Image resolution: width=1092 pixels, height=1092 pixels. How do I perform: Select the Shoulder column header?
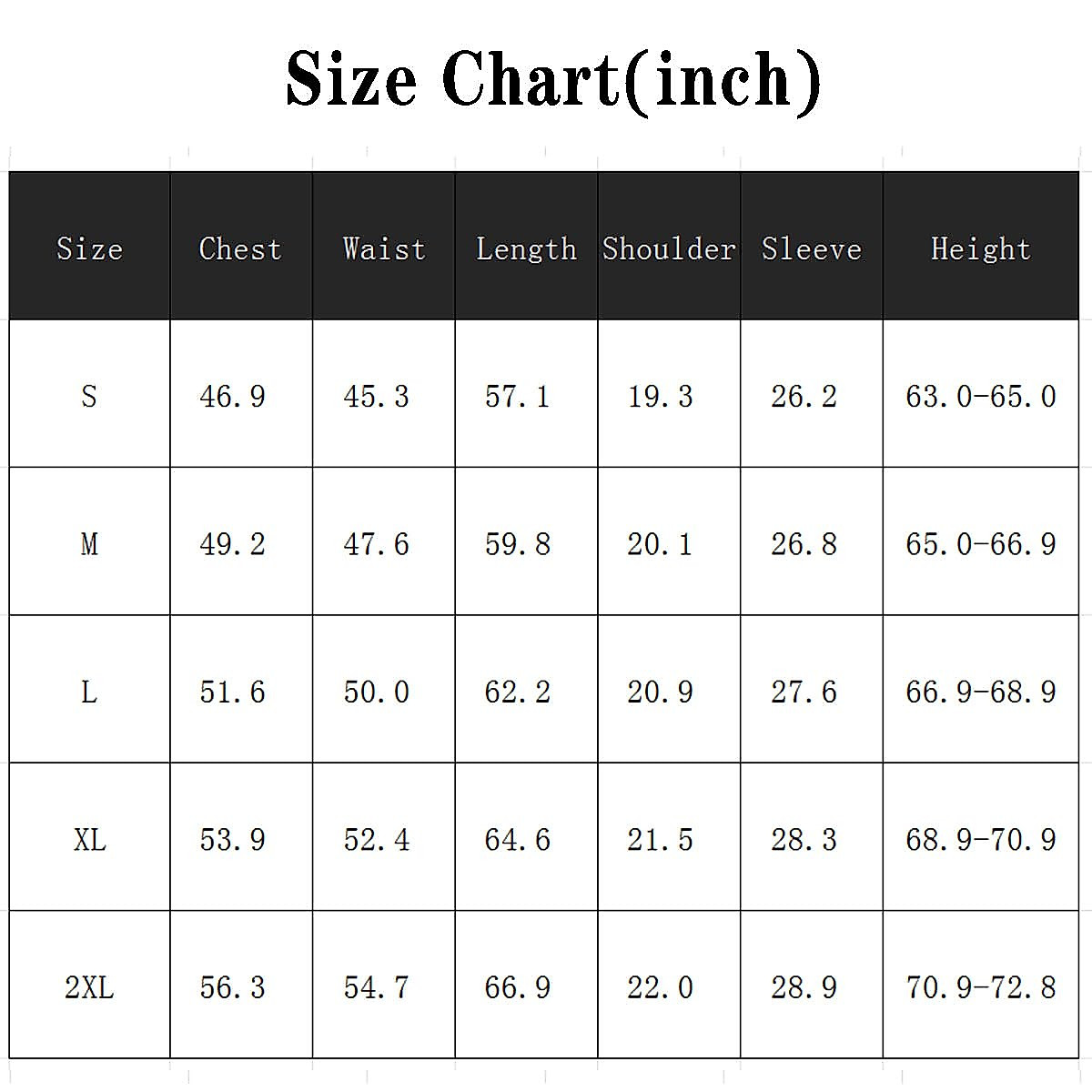click(x=669, y=248)
